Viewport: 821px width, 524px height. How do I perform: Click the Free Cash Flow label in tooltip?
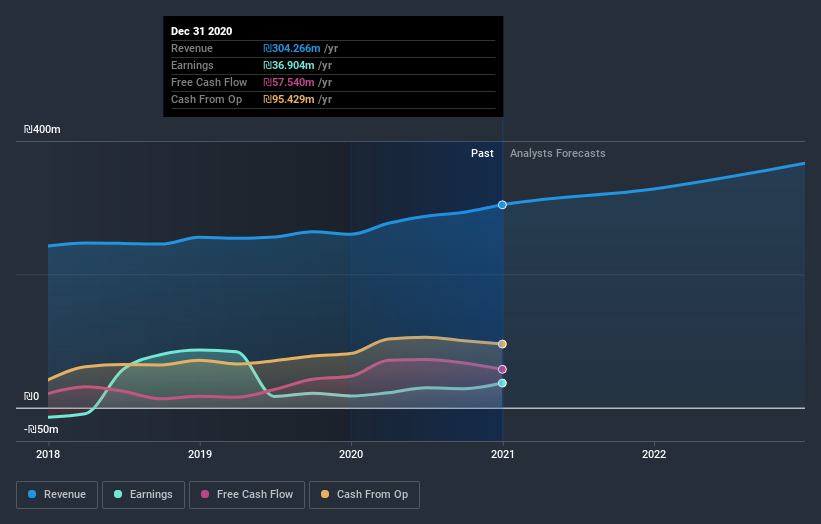(209, 83)
